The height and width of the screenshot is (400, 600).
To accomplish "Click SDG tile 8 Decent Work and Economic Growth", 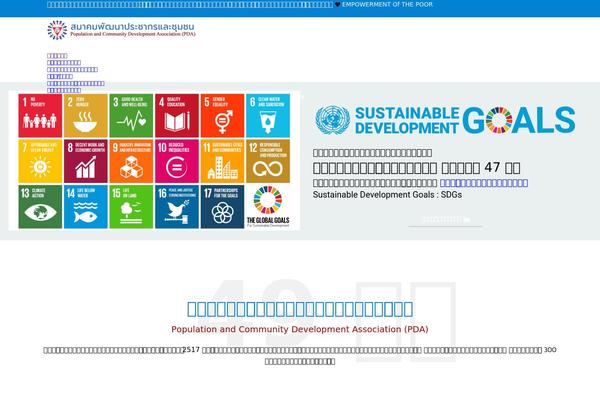I will pos(86,161).
